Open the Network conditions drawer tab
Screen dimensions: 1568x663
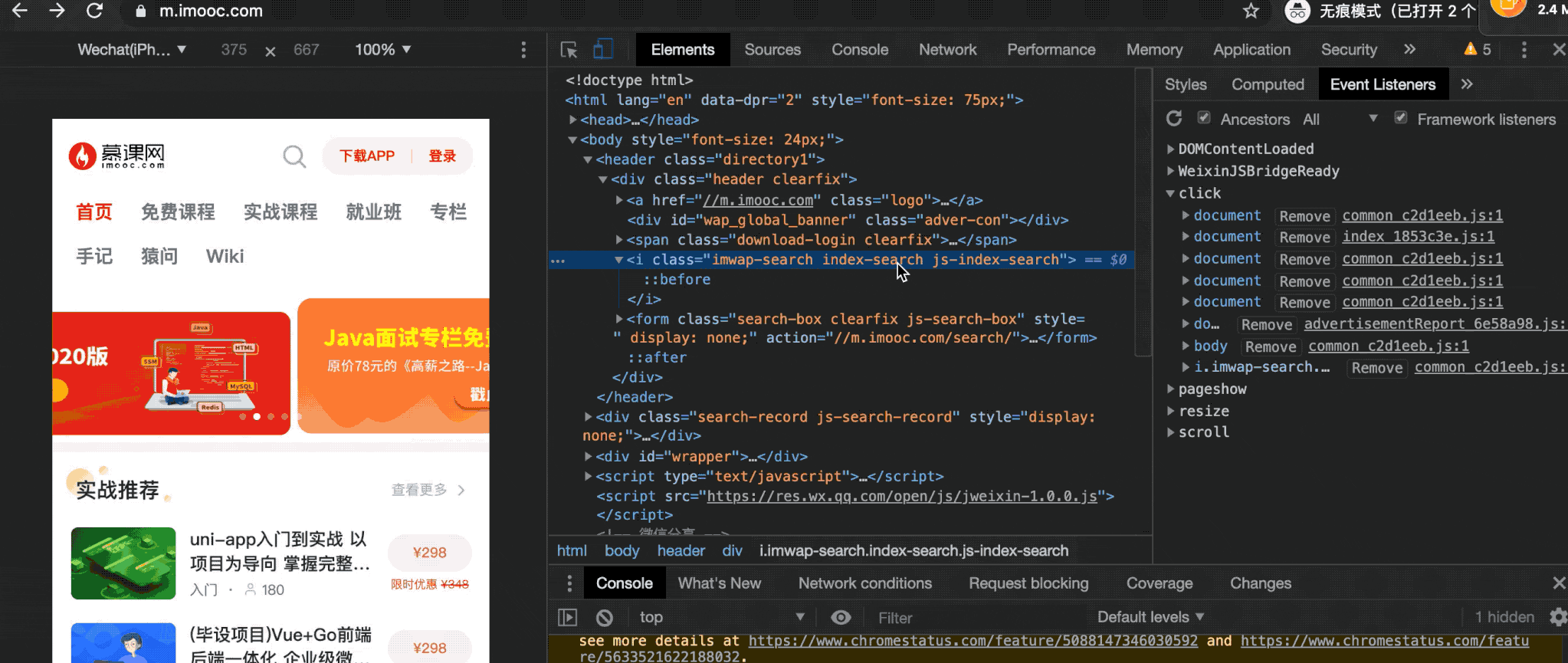point(865,583)
